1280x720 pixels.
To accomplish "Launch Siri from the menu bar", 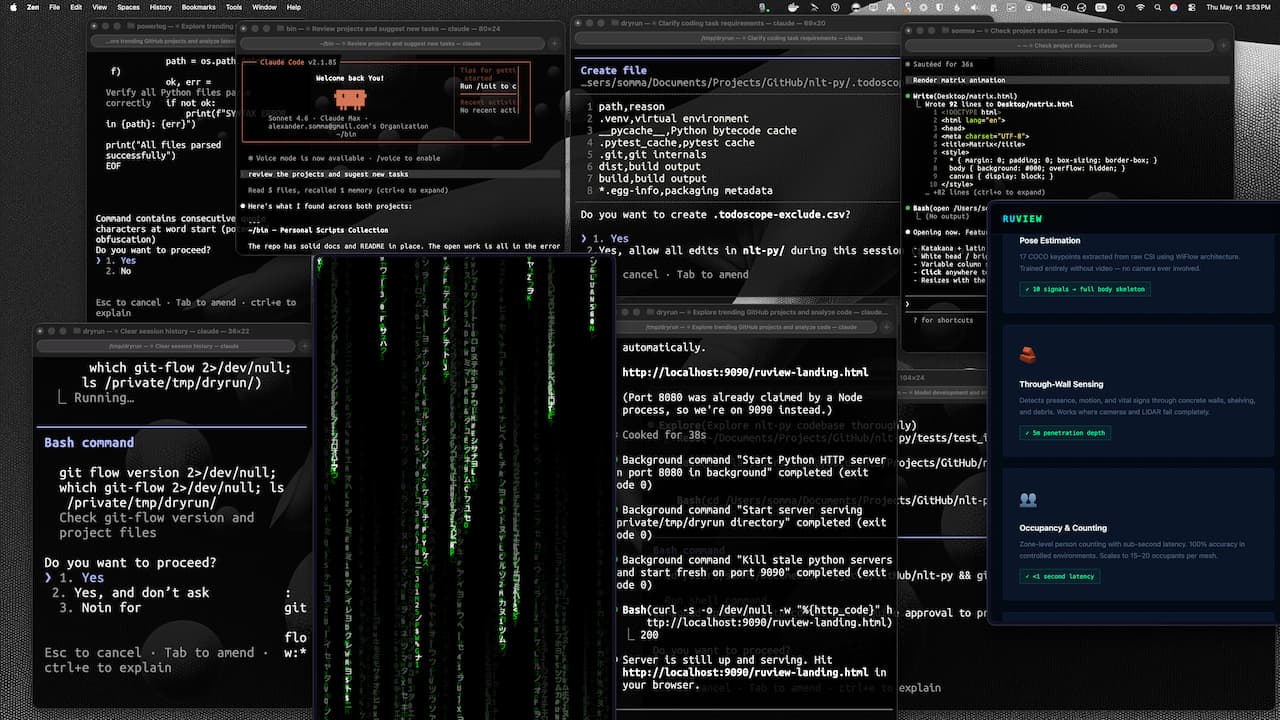I will 1174,7.
